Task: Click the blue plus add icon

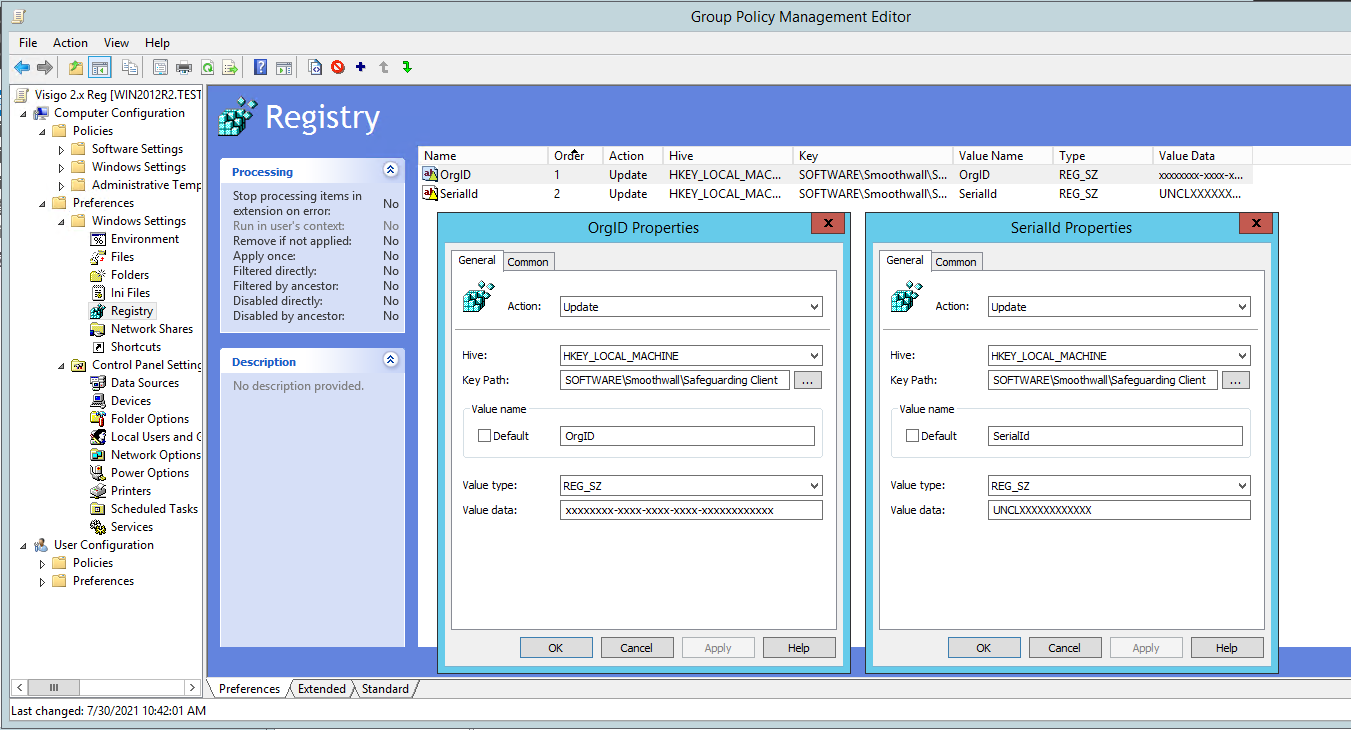Action: tap(360, 67)
